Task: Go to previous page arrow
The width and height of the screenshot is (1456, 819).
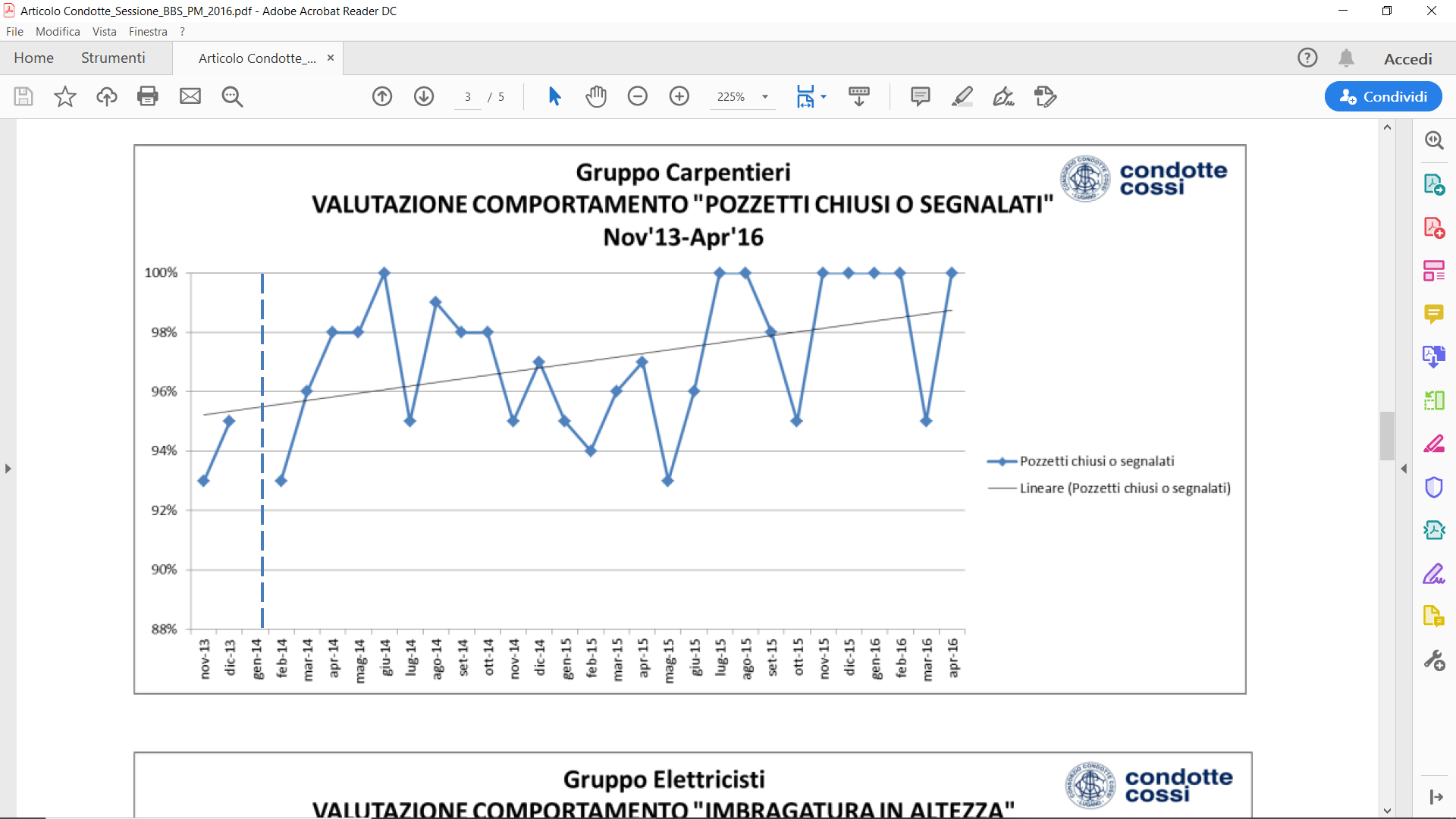Action: (x=382, y=96)
